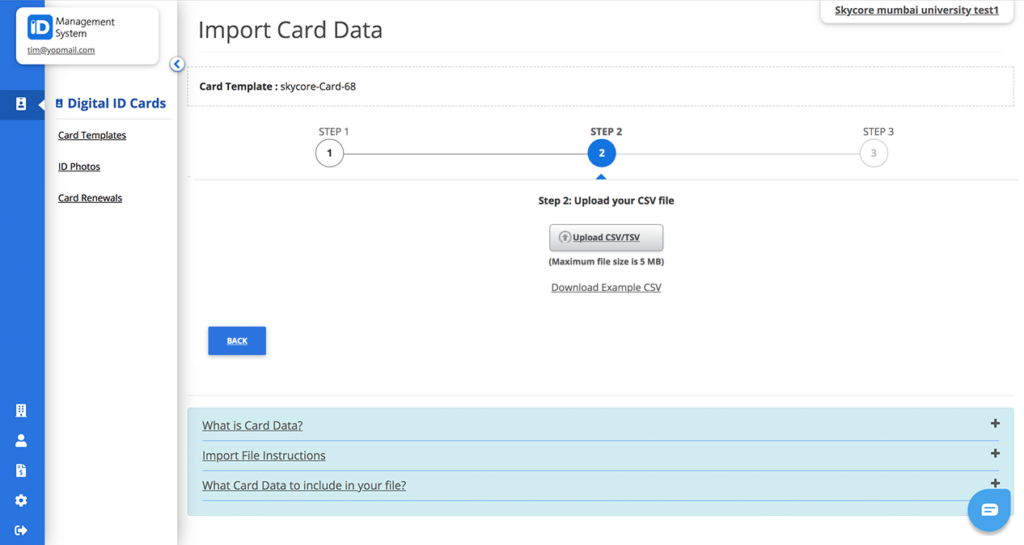The height and width of the screenshot is (545, 1024).
Task: Click the blue BACK button
Action: tap(237, 341)
